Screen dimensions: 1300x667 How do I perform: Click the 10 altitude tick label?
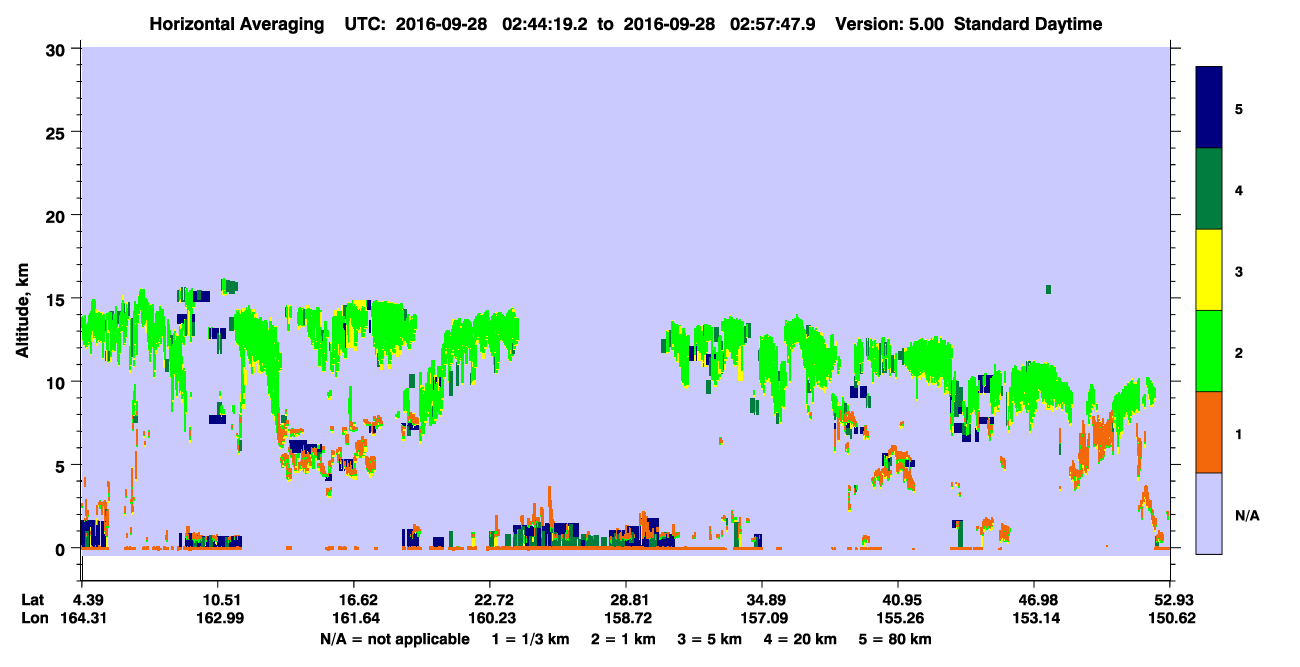[x=58, y=382]
